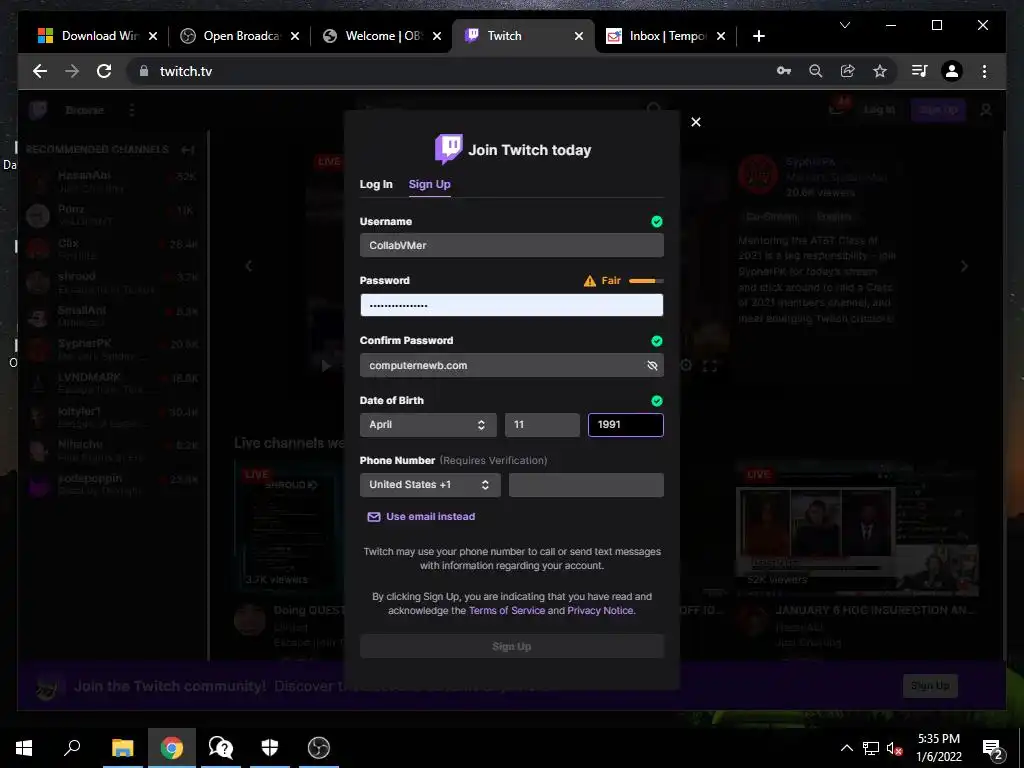This screenshot has height=768, width=1024.
Task: Bookmark this page with star icon
Action: click(x=880, y=71)
